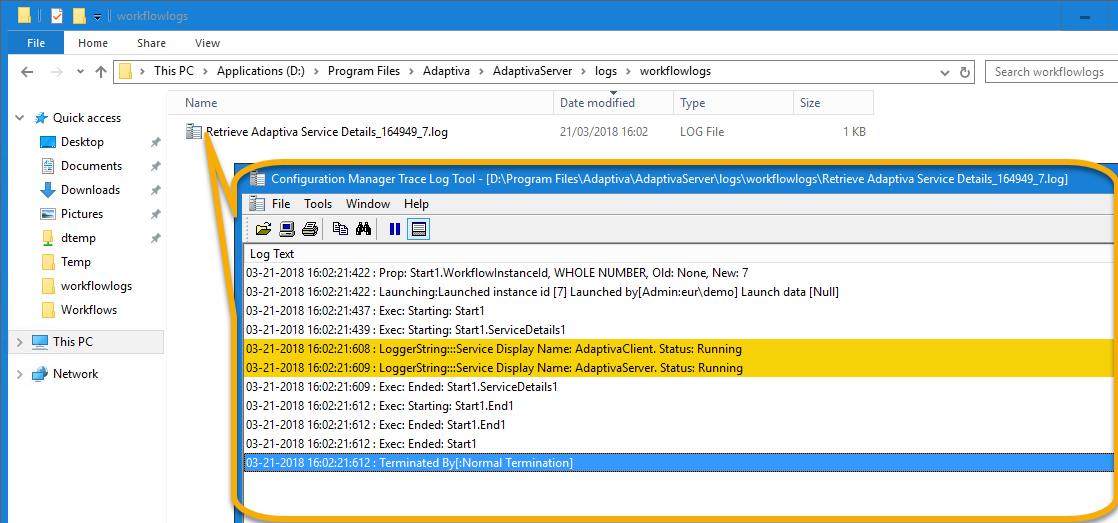This screenshot has width=1118, height=523.
Task: Sort files by the Type column header
Action: [733, 103]
